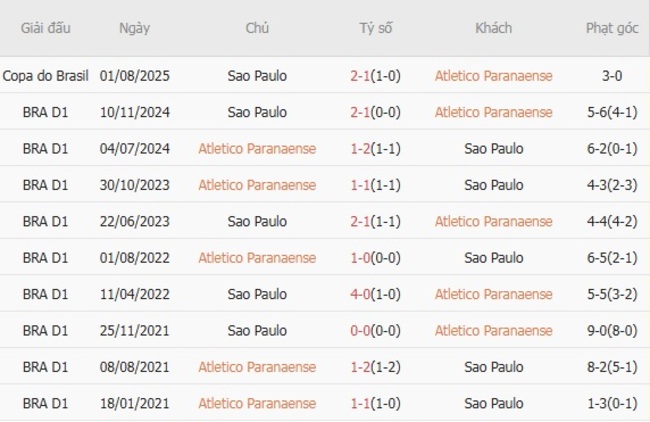
Task: Select Atletico Paranaense in the 30/10/2023 row
Action: coord(257,185)
